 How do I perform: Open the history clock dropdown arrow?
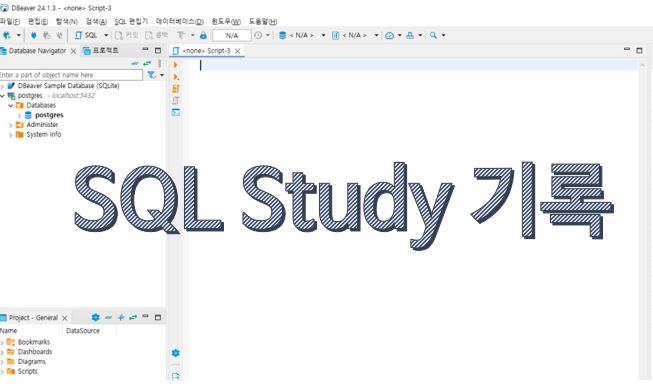click(268, 35)
